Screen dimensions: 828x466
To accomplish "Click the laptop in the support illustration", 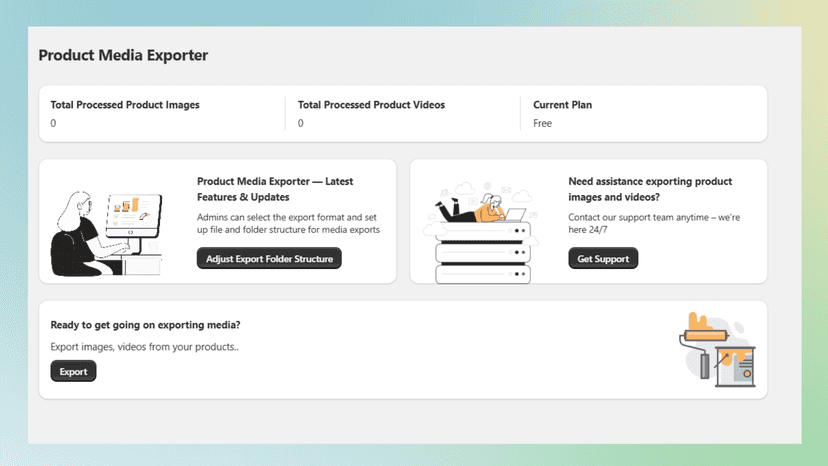I will pyautogui.click(x=513, y=215).
